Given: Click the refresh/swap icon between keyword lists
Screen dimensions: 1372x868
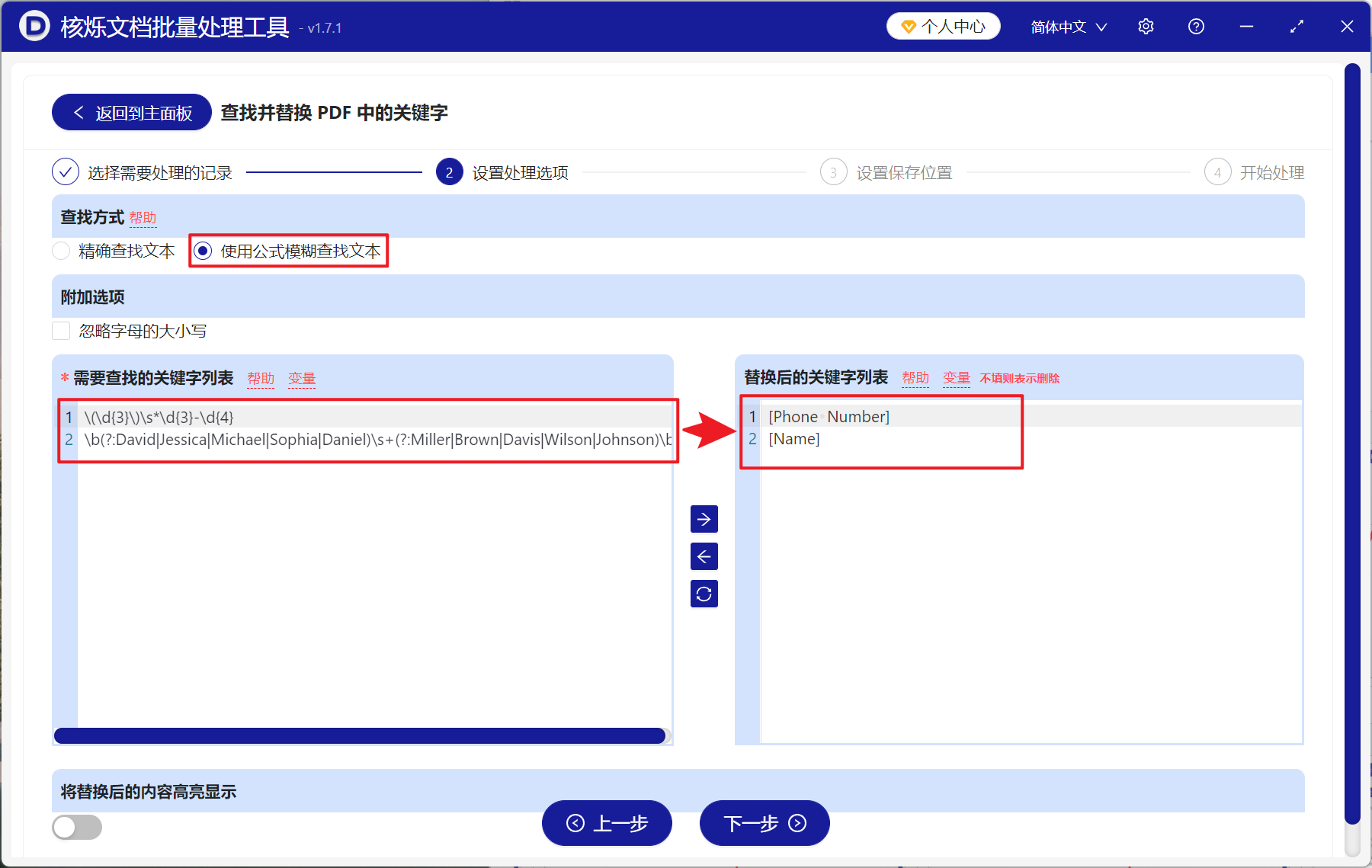Looking at the screenshot, I should (x=704, y=594).
